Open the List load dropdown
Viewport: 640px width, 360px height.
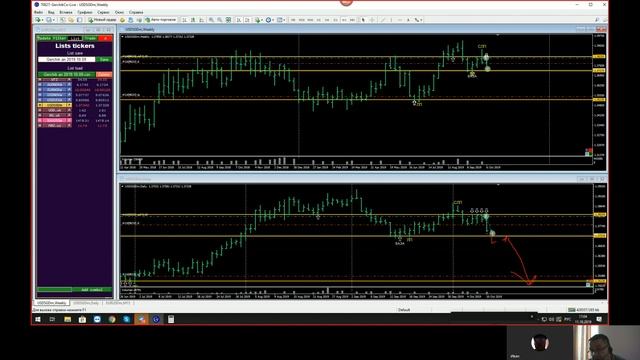(67, 75)
